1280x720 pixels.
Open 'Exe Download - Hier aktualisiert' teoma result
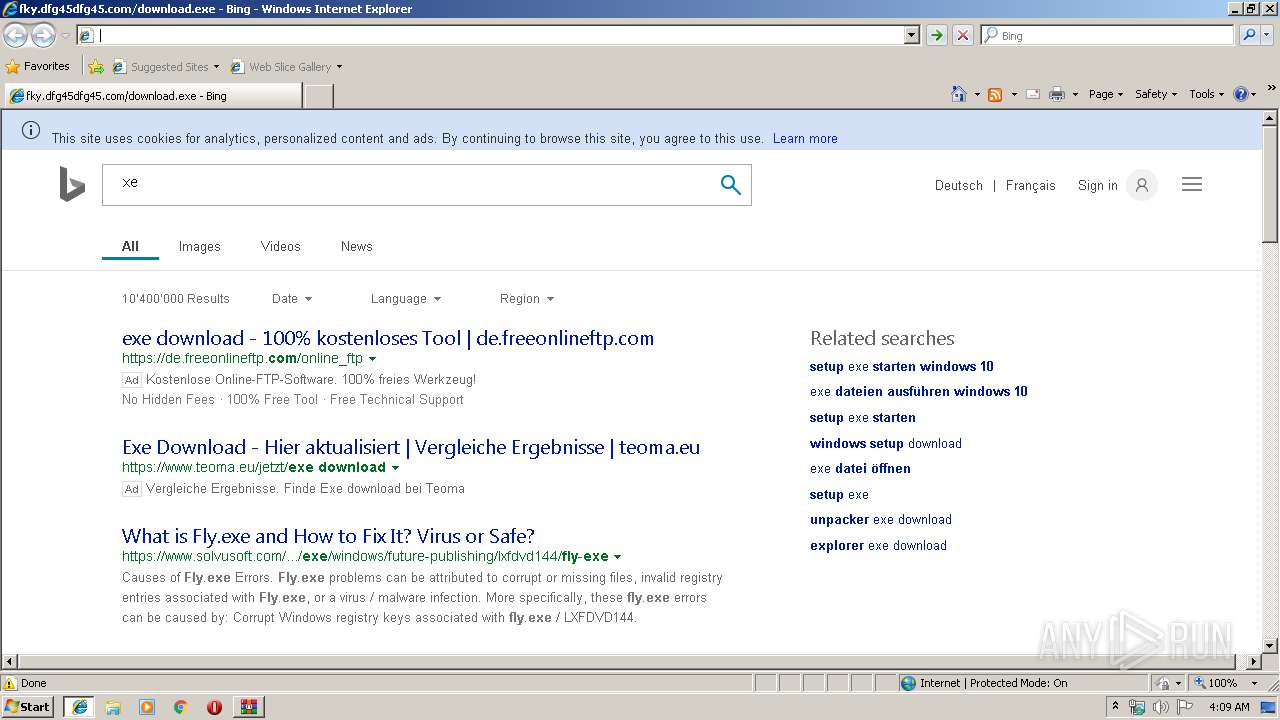click(x=411, y=447)
